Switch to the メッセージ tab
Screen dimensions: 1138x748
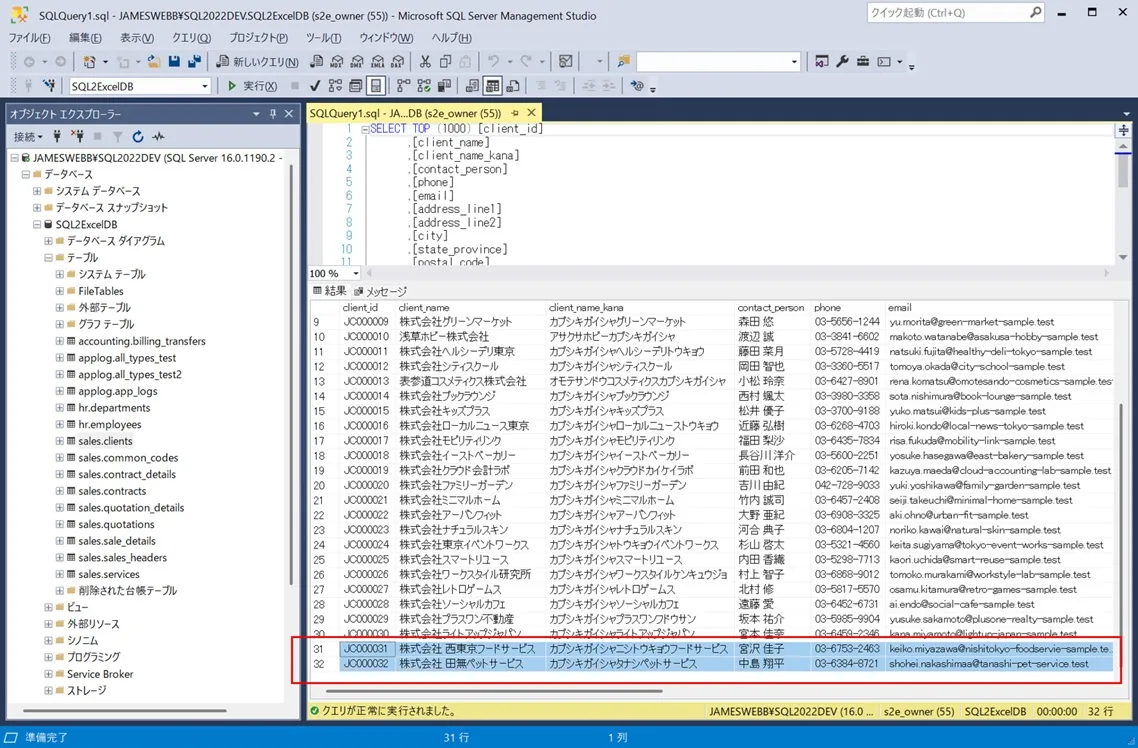click(x=380, y=291)
